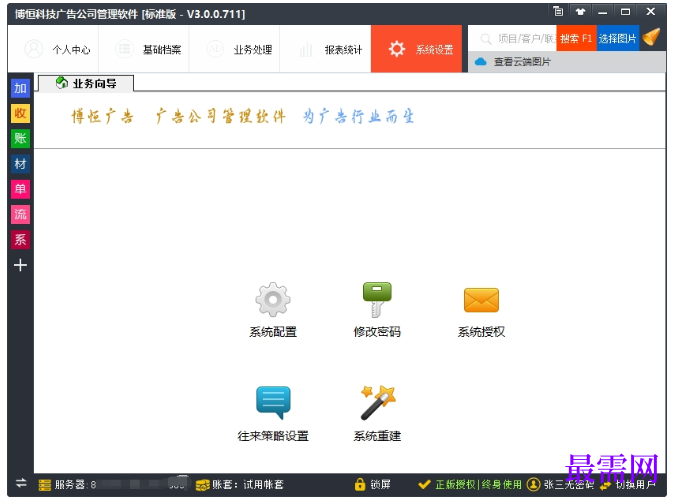Click the skin shirt icon in title bar

point(580,12)
